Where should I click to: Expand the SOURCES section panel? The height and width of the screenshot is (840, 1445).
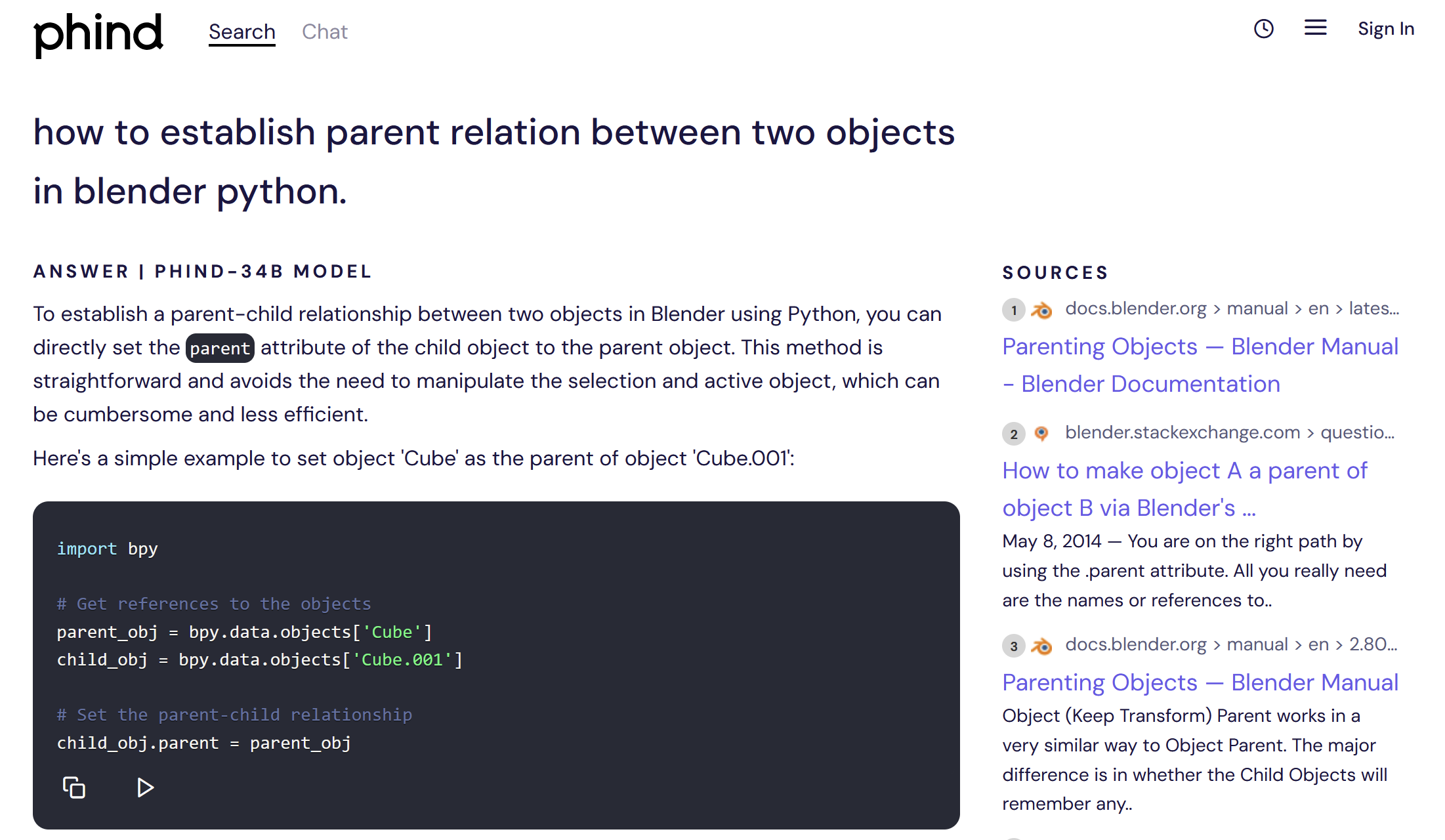point(1058,271)
